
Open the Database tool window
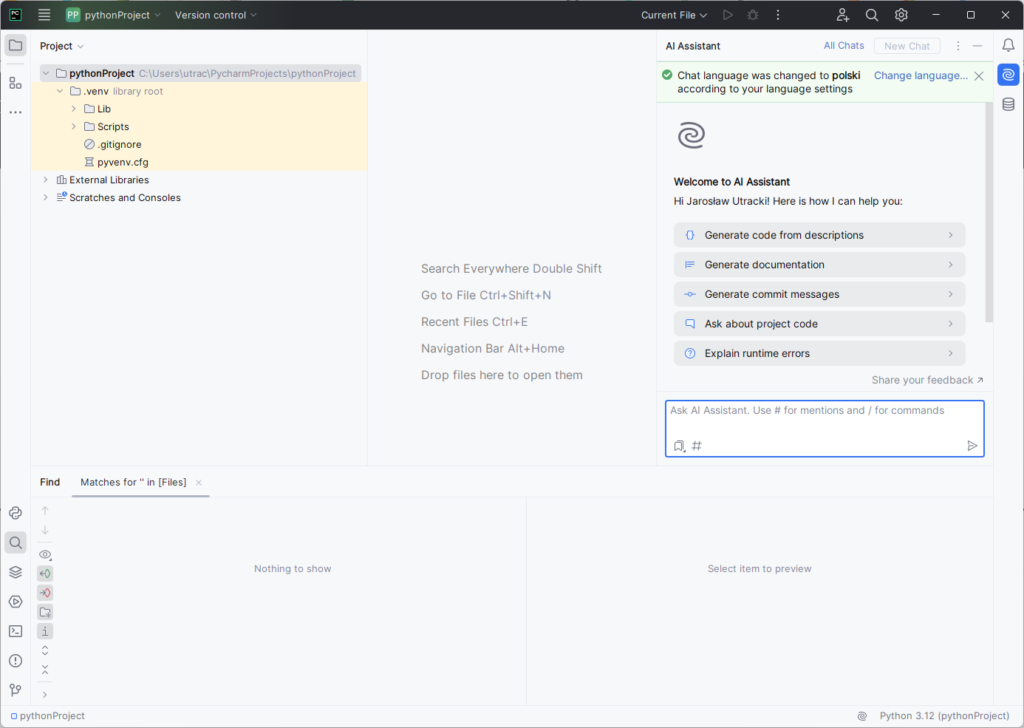[1008, 104]
